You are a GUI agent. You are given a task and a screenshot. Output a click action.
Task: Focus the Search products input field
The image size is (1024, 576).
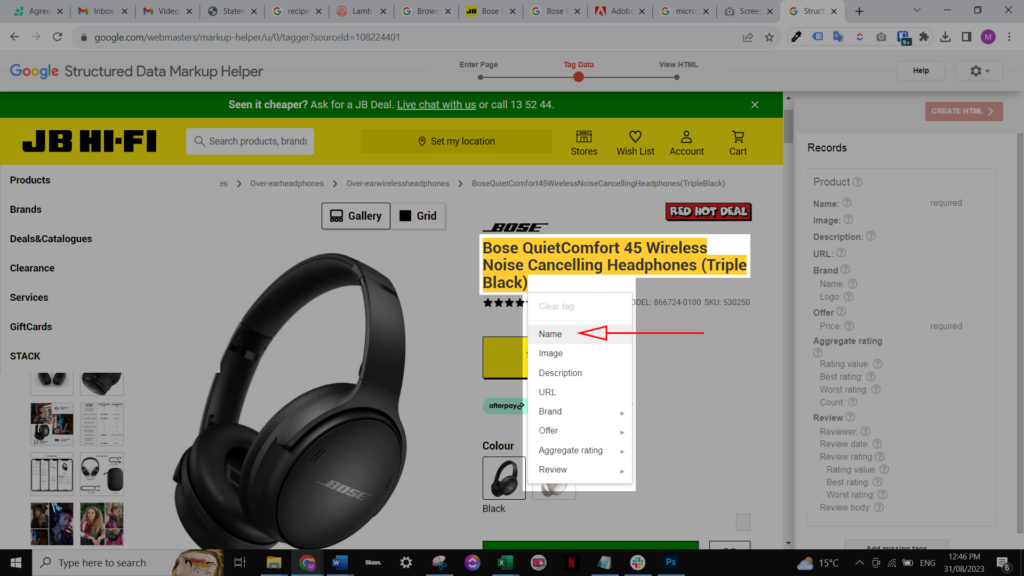point(250,141)
